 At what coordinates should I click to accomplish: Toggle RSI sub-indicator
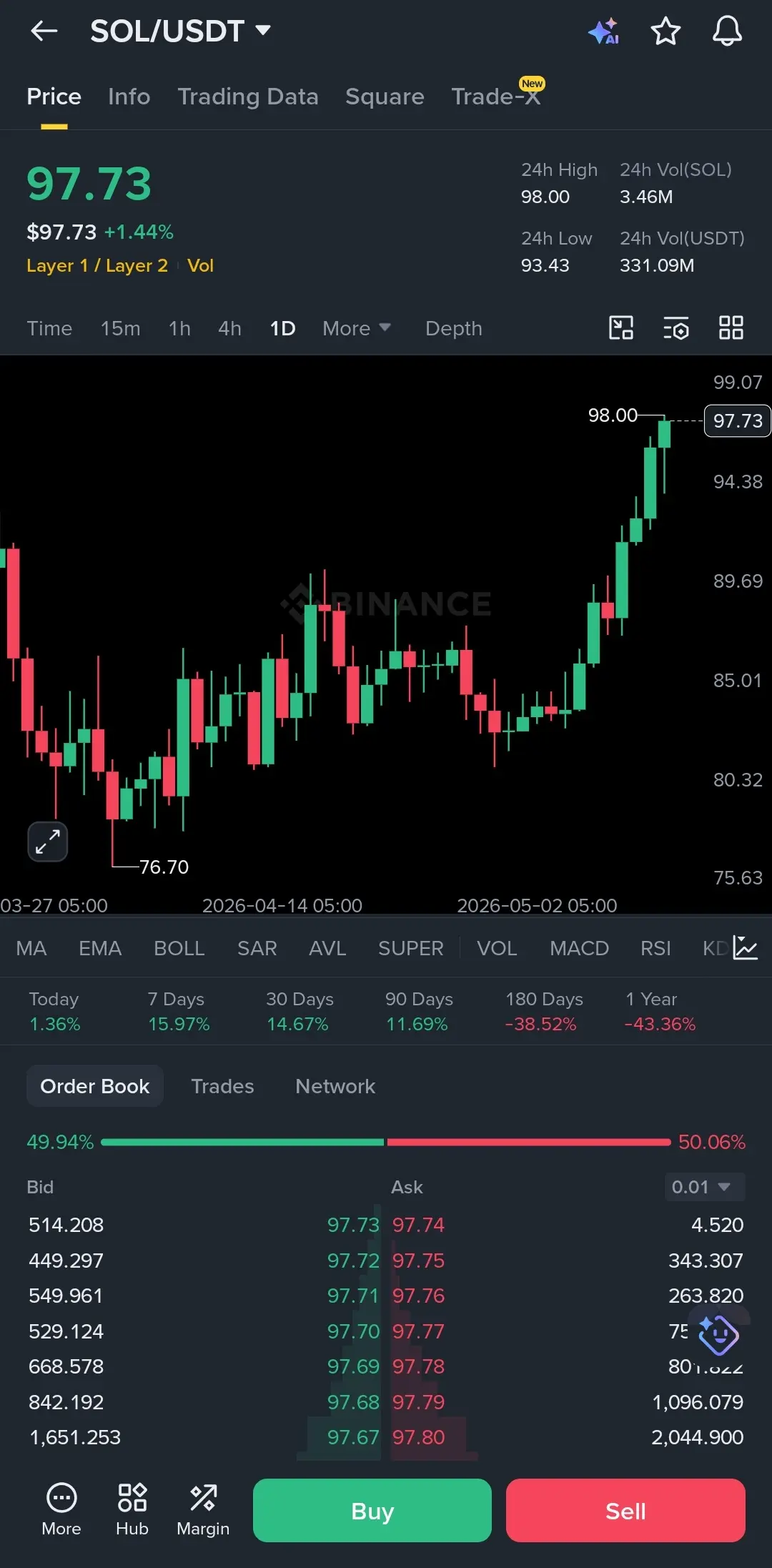pos(655,948)
